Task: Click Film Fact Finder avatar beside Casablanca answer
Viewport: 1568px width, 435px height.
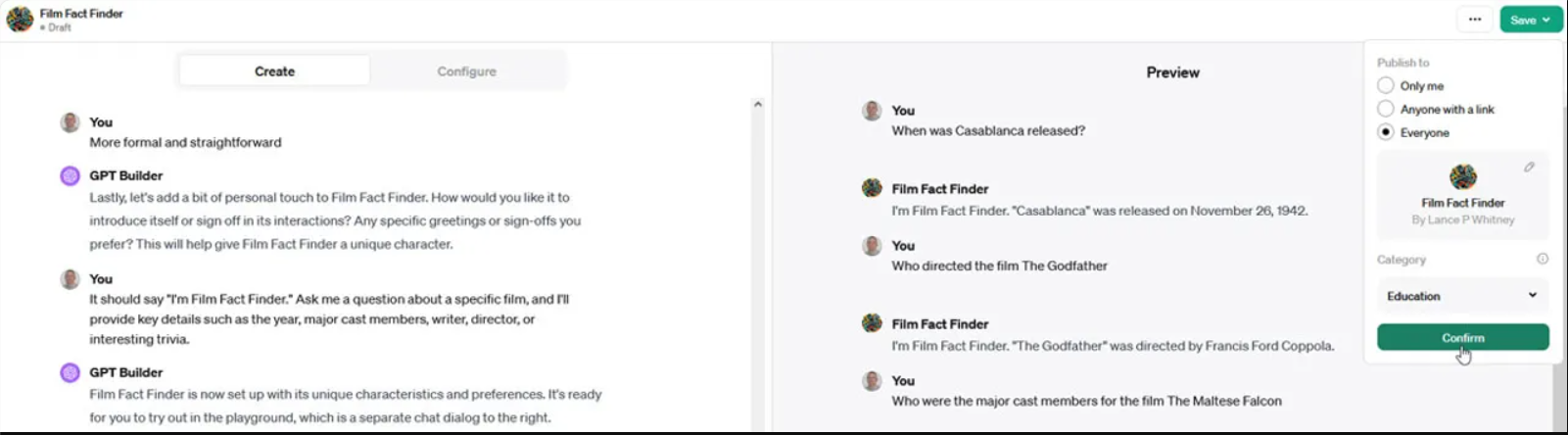Action: [872, 188]
